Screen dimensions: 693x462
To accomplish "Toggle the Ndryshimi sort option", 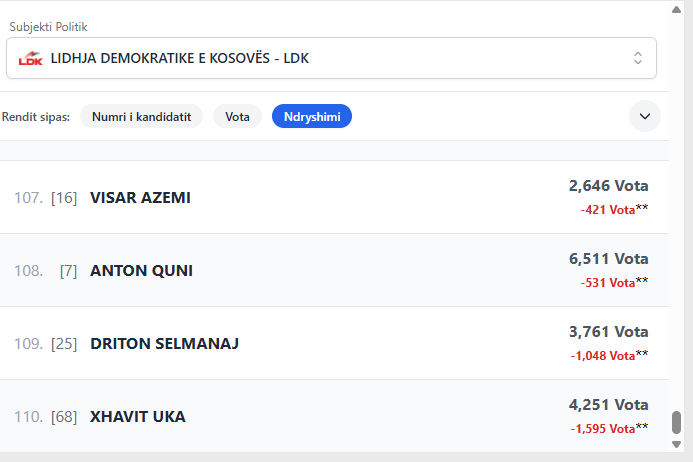I will click(311, 117).
